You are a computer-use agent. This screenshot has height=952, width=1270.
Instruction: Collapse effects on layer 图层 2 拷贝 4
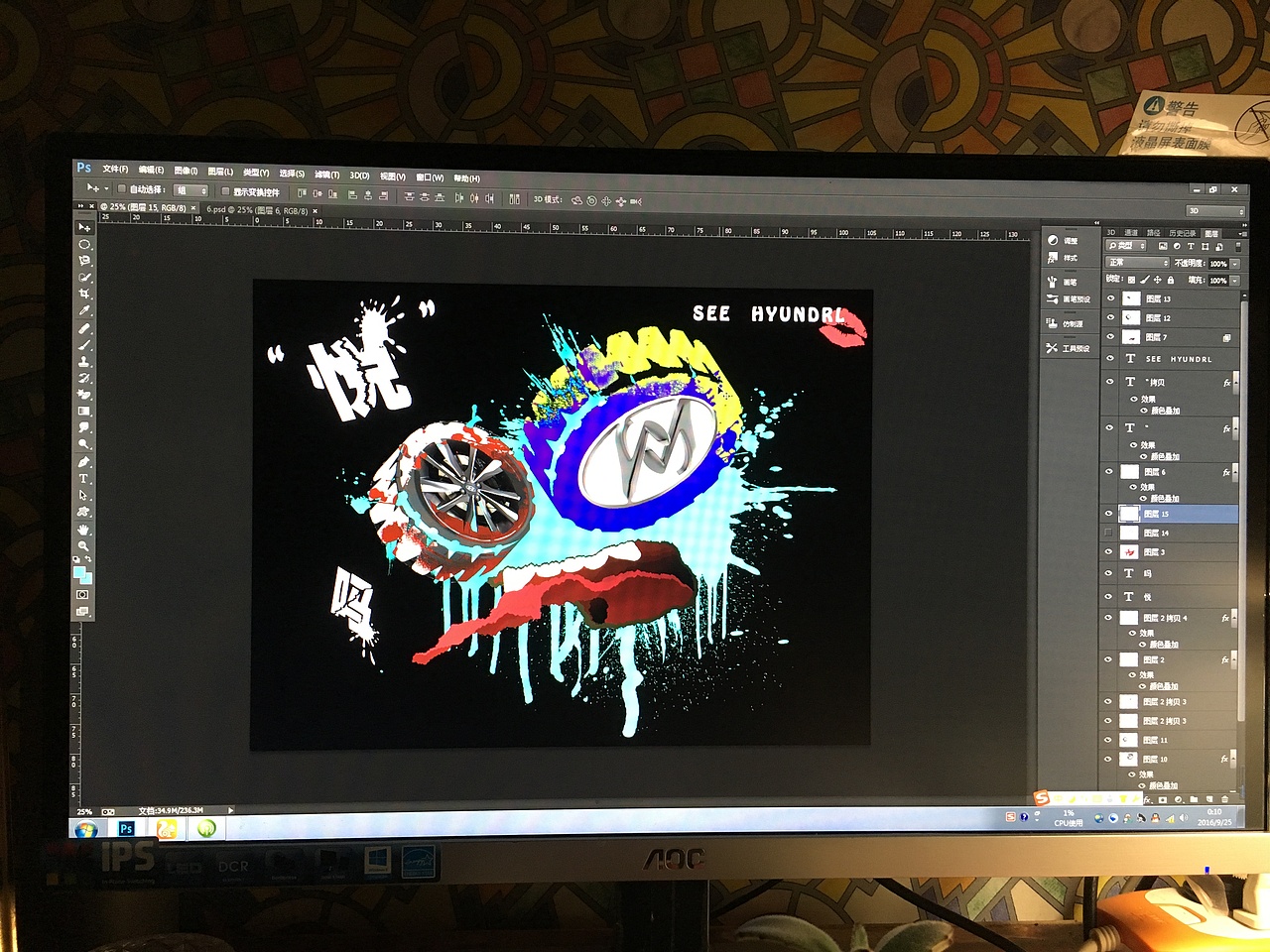pyautogui.click(x=1236, y=618)
